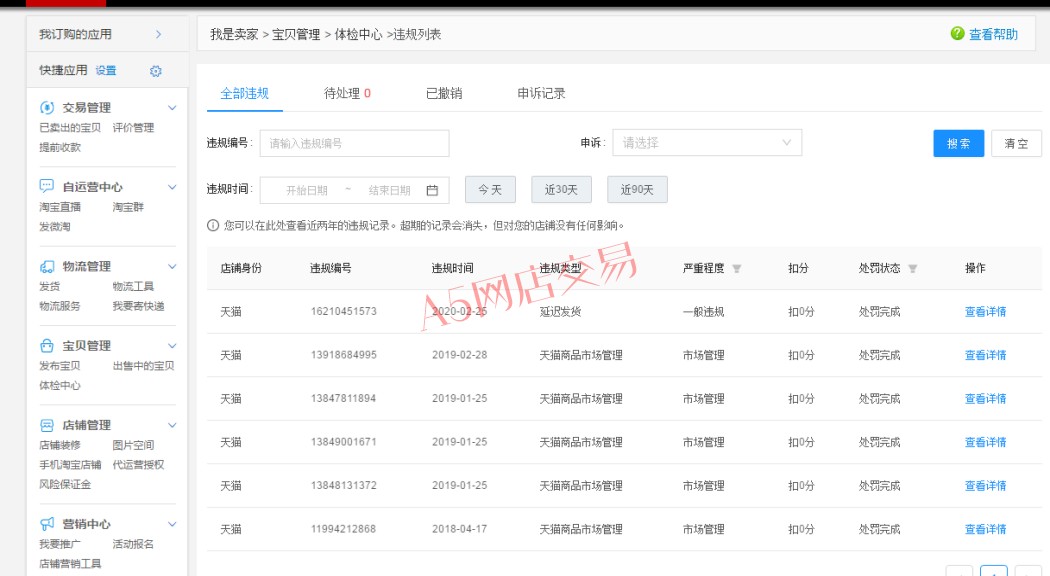Collapse the 宝贝管理 section chevron

coord(172,346)
